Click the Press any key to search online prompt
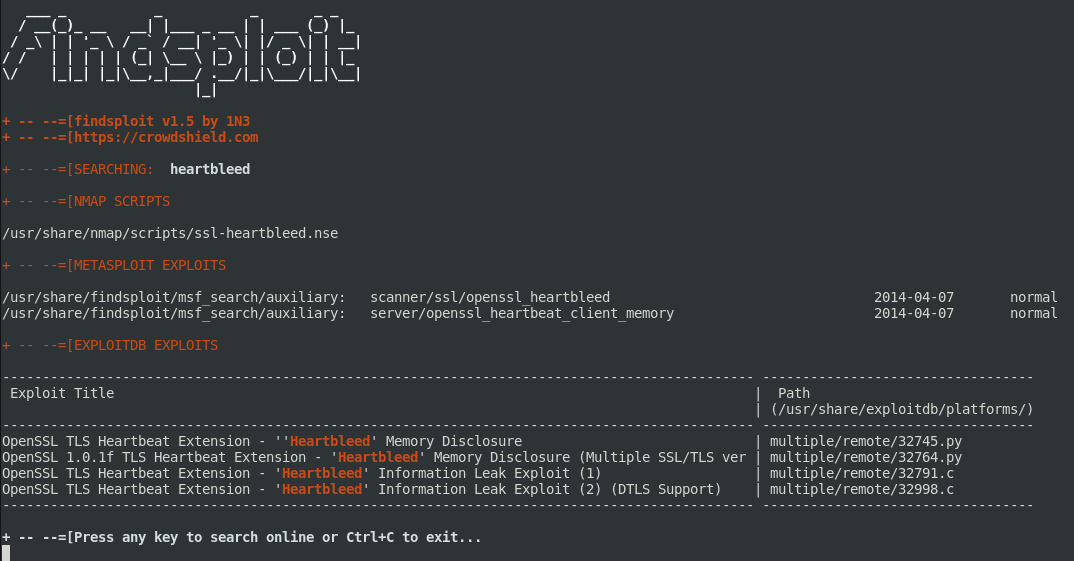The image size is (1074, 561). (x=242, y=538)
